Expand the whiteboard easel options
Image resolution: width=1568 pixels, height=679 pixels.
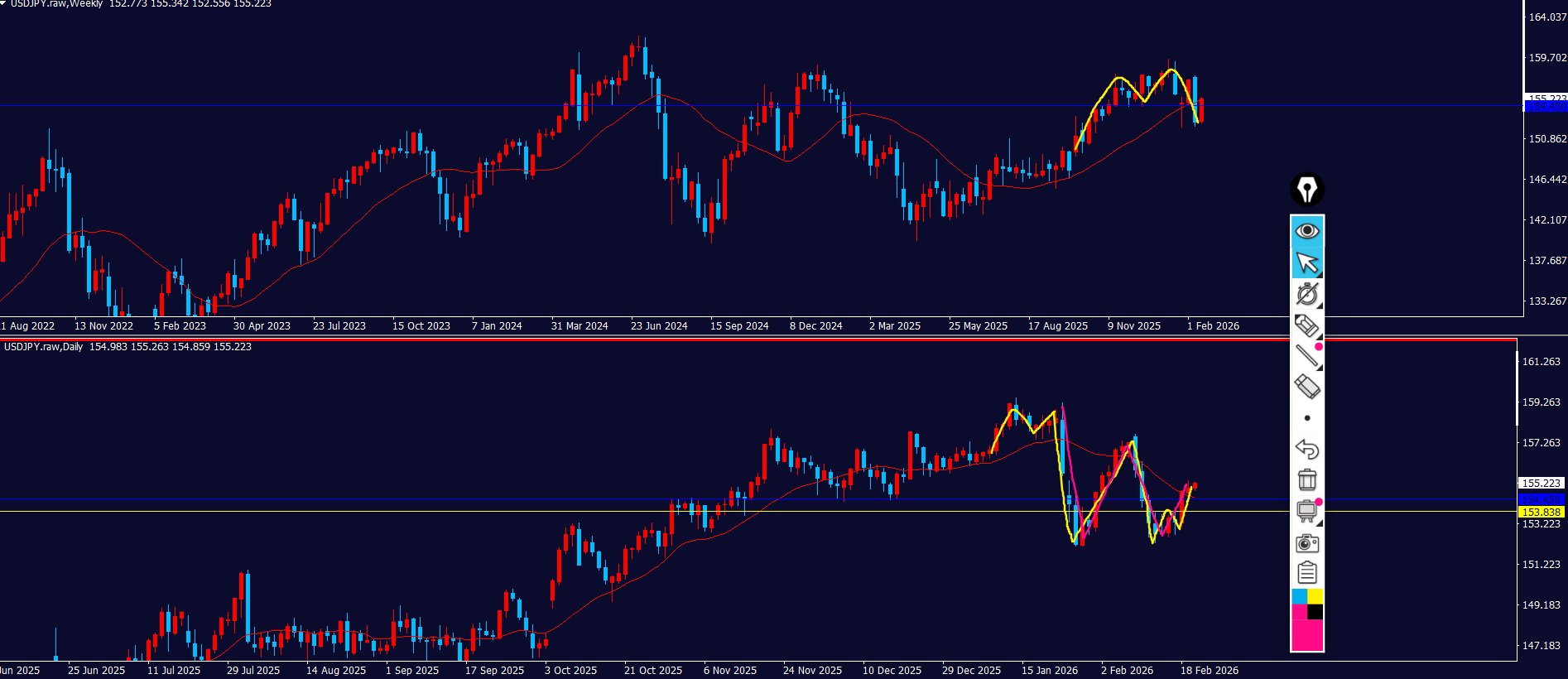tap(1306, 511)
